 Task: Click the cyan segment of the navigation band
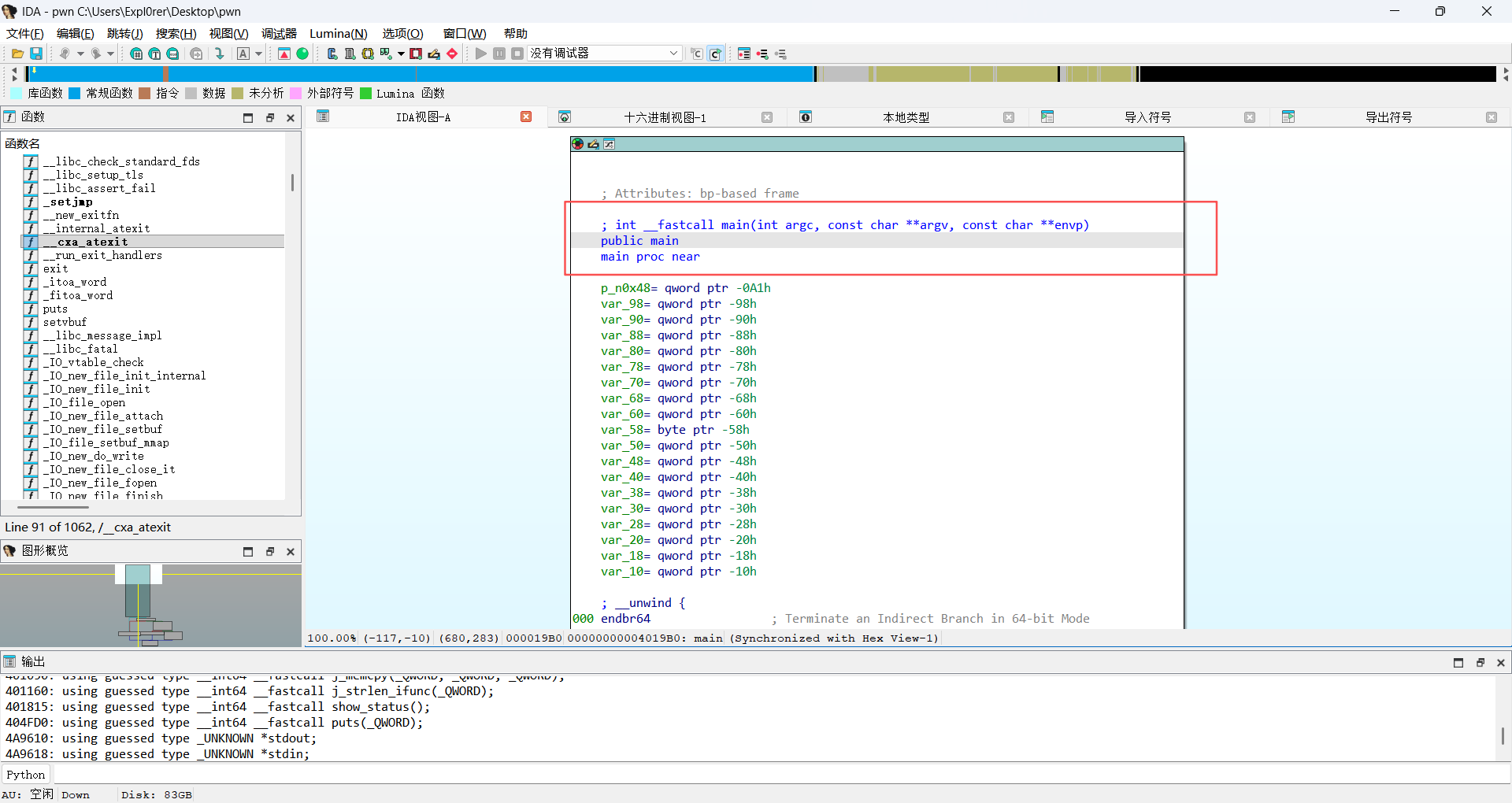(x=421, y=74)
